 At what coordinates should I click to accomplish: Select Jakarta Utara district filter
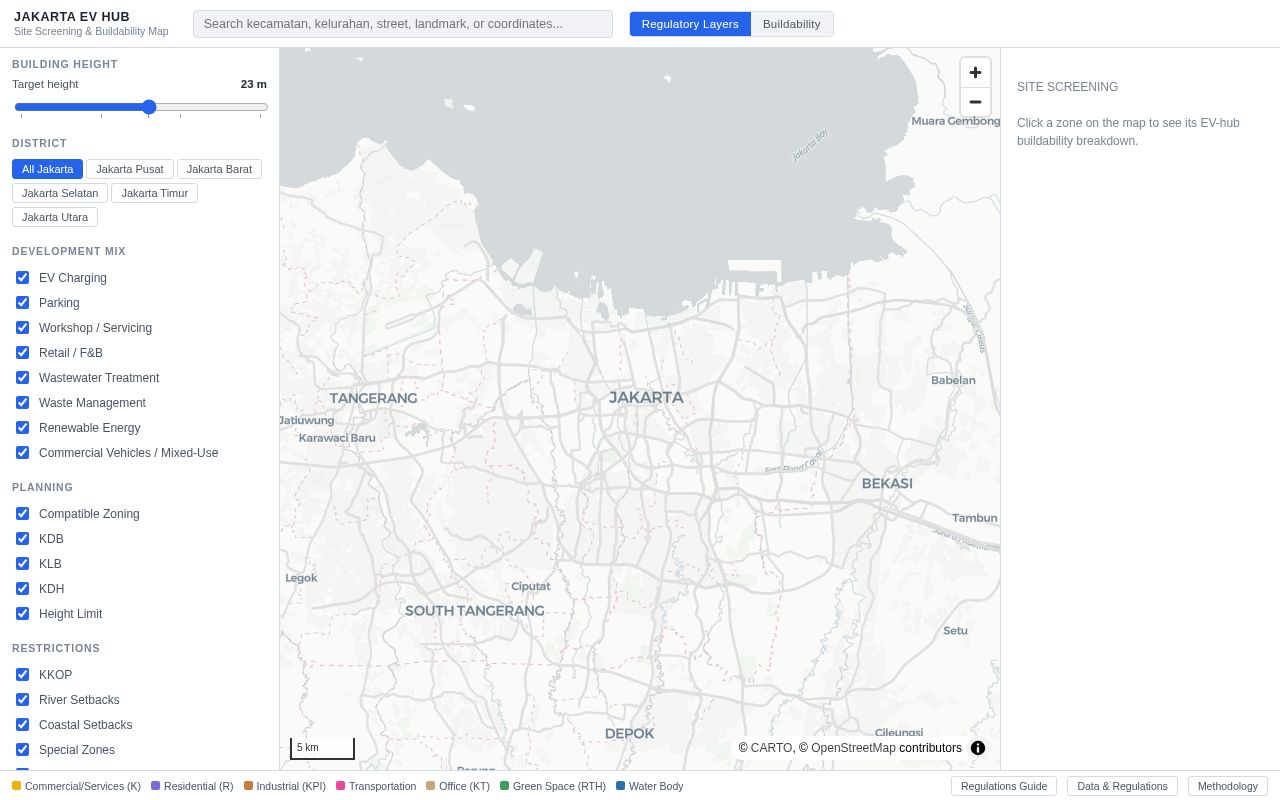tap(55, 217)
